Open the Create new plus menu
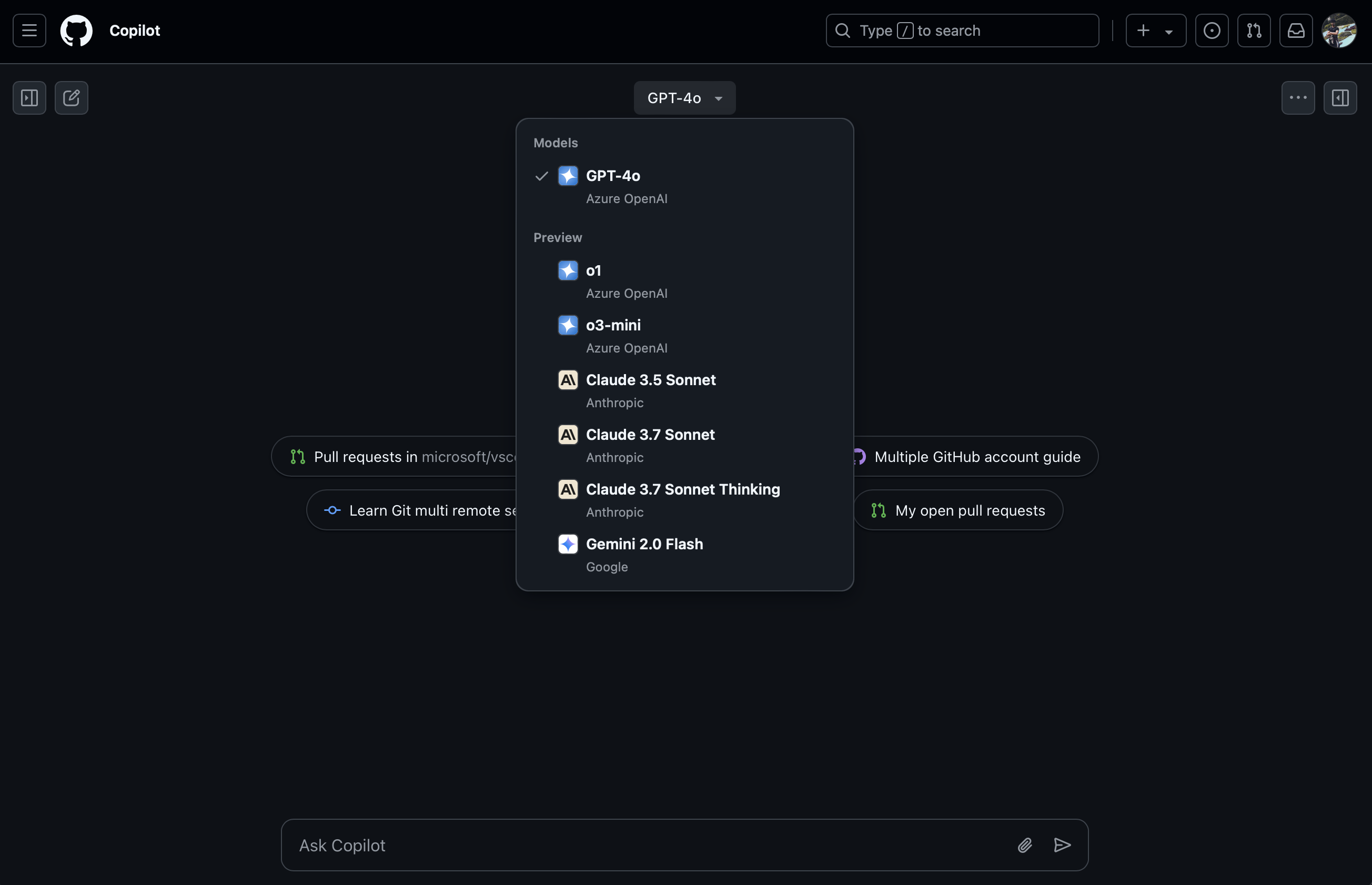The width and height of the screenshot is (1372, 885). 1155,31
